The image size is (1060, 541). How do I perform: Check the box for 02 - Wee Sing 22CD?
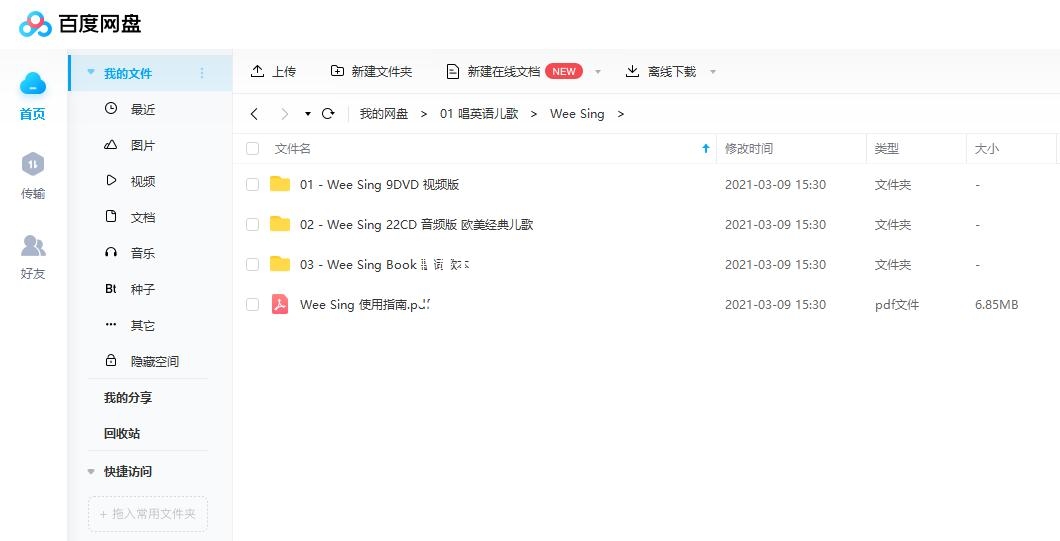pos(253,225)
